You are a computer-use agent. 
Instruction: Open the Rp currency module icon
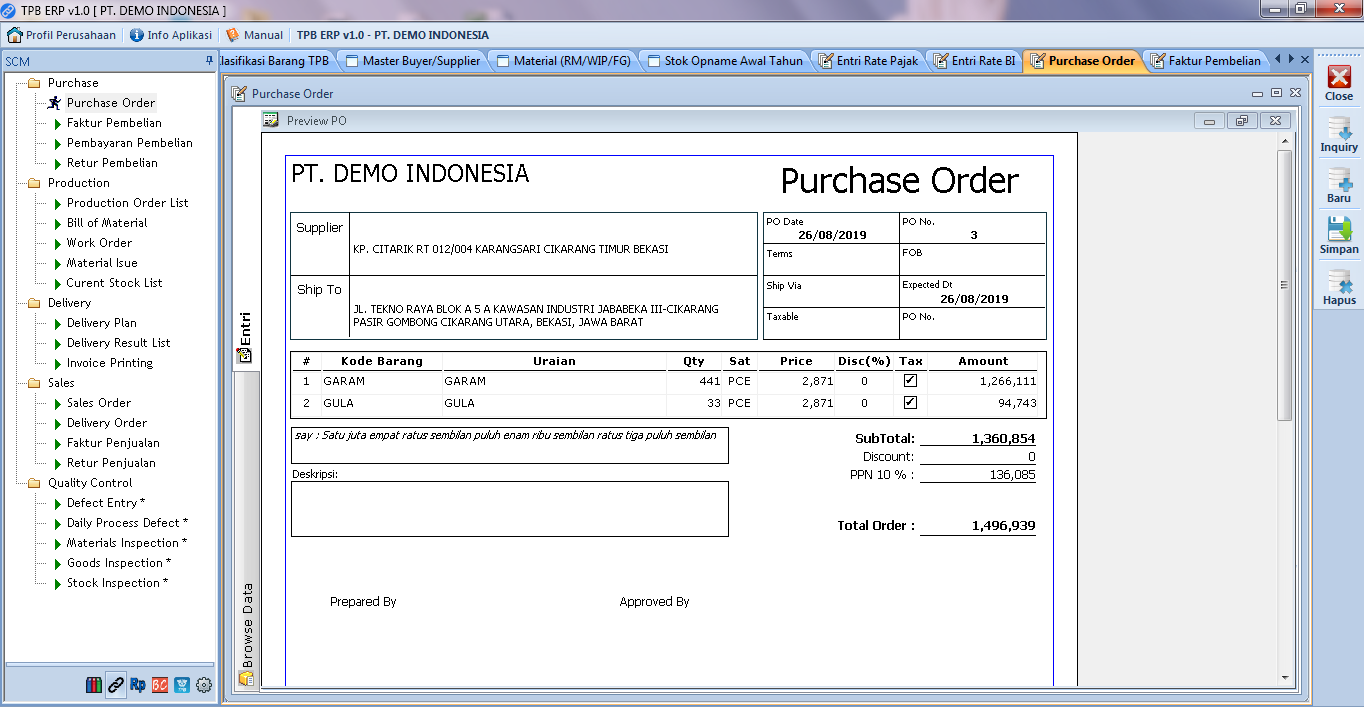pos(138,685)
